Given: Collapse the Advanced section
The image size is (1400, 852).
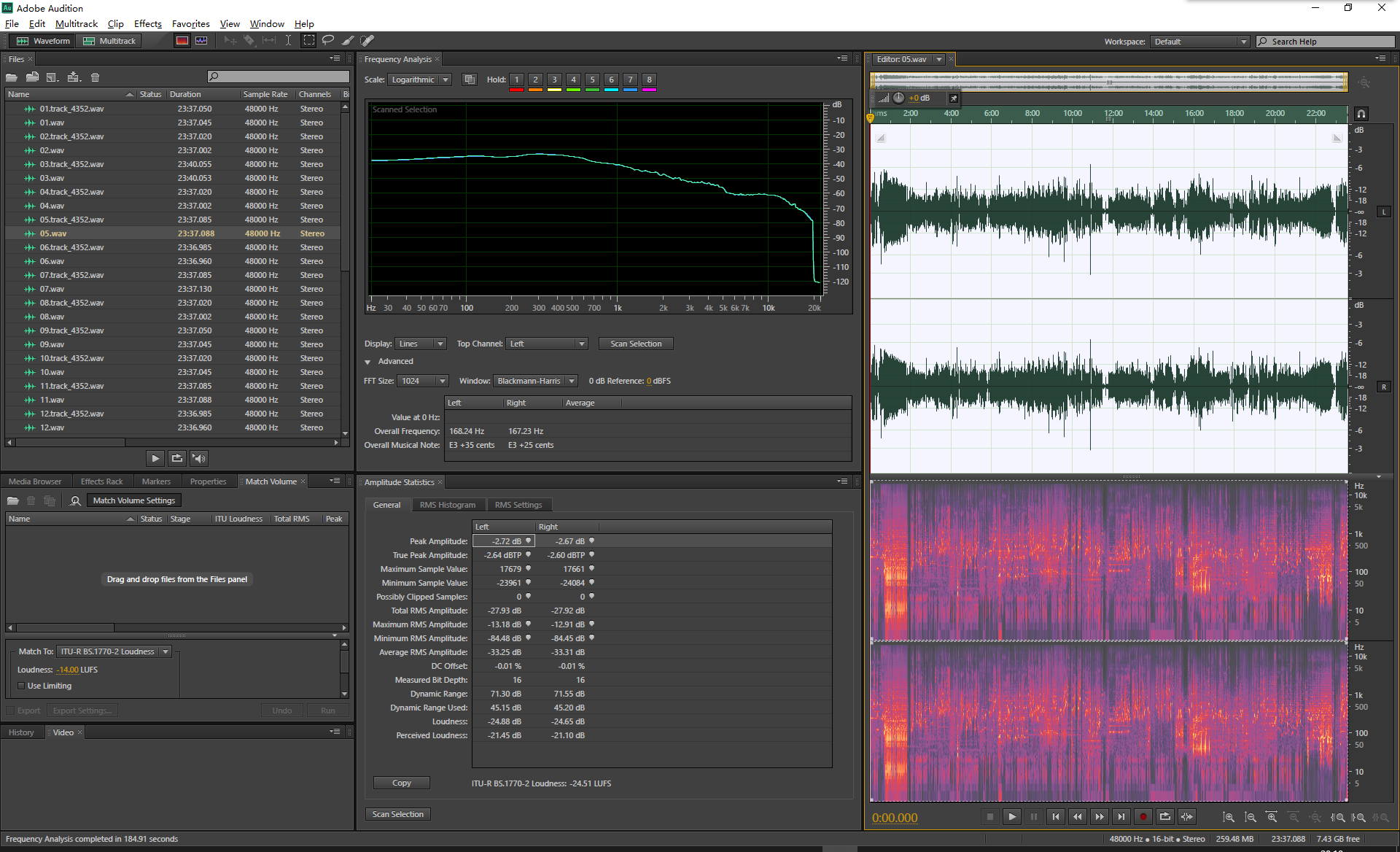Looking at the screenshot, I should [x=368, y=362].
